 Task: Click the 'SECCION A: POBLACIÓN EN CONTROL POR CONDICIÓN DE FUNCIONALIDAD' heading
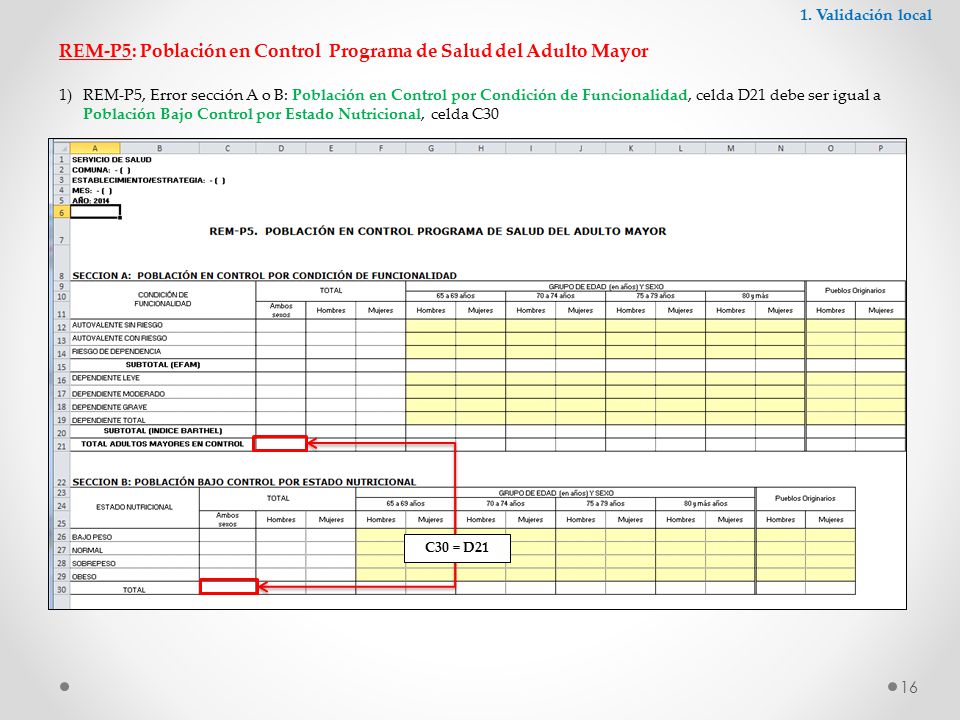tap(264, 276)
